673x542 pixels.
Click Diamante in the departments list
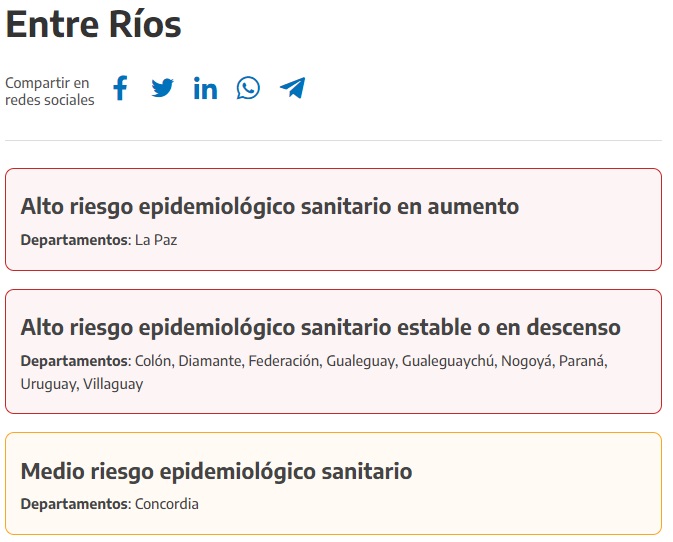tap(210, 361)
